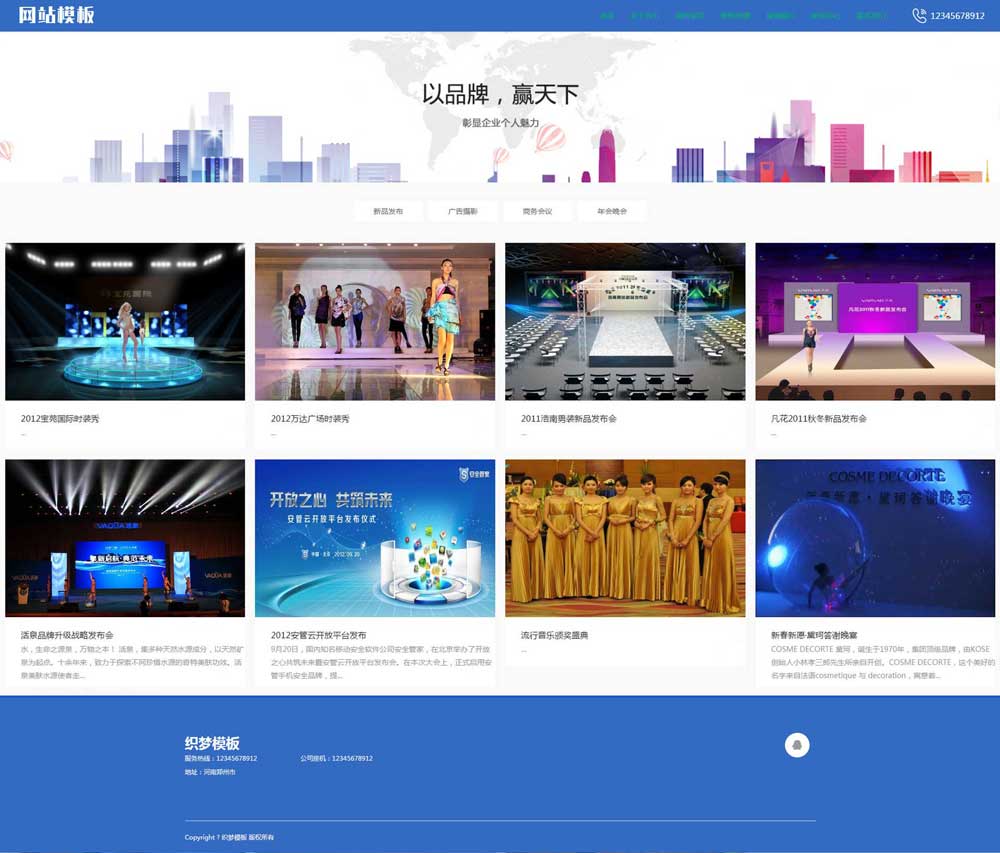Viewport: 1000px width, 853px height.
Task: Switch to the 广告摄影 category tab
Action: (x=463, y=211)
